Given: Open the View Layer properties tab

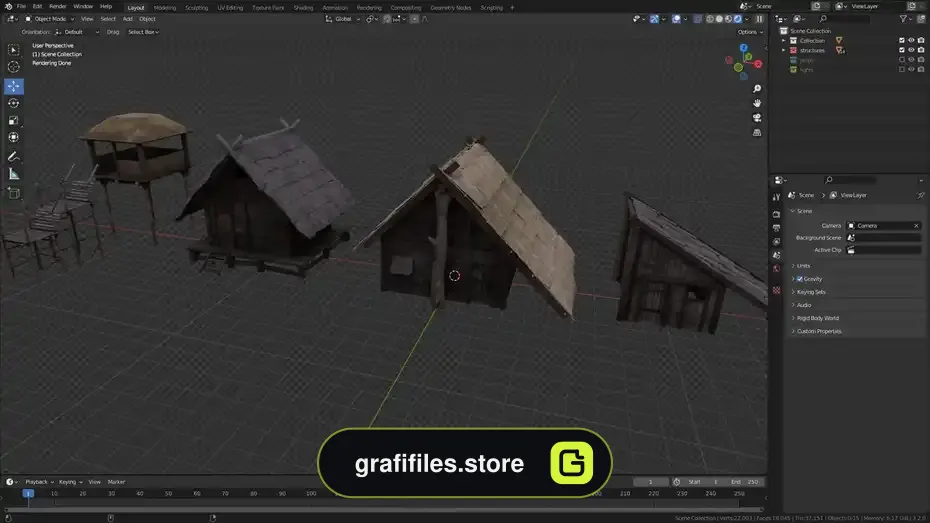Looking at the screenshot, I should [776, 242].
